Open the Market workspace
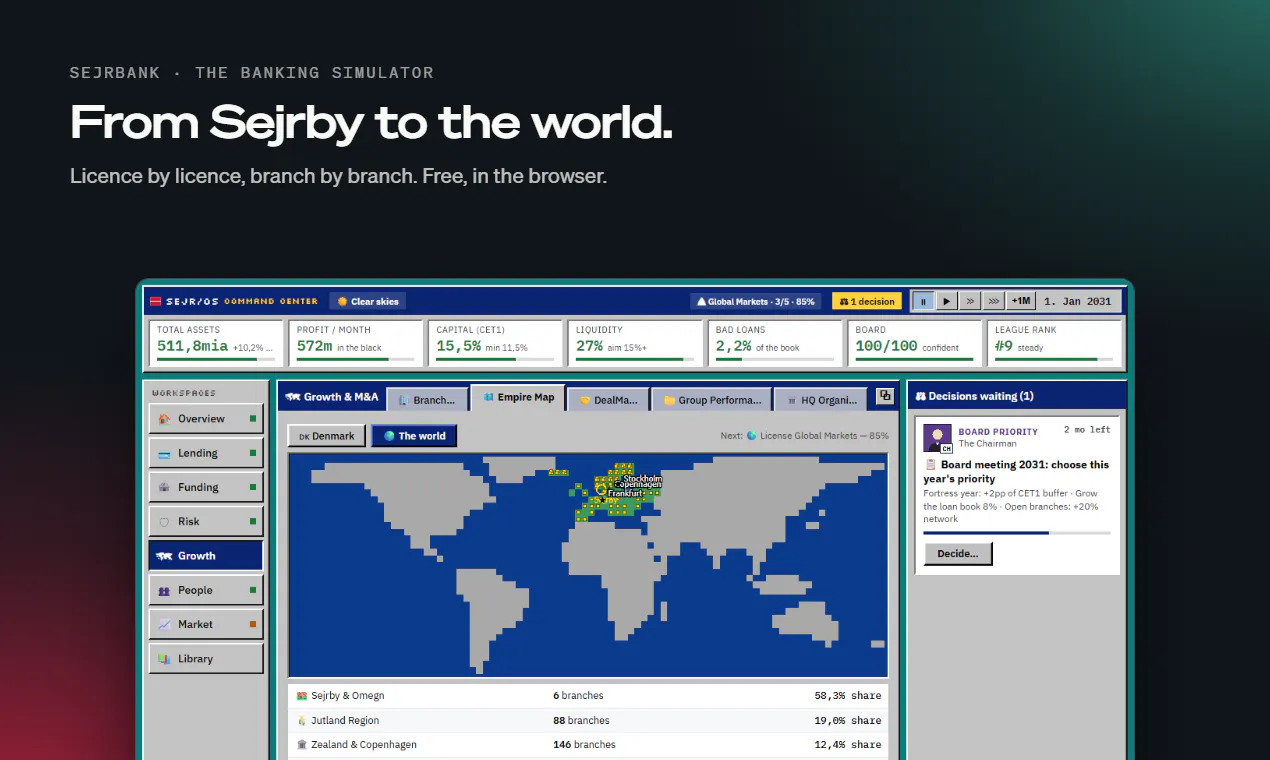 [206, 624]
